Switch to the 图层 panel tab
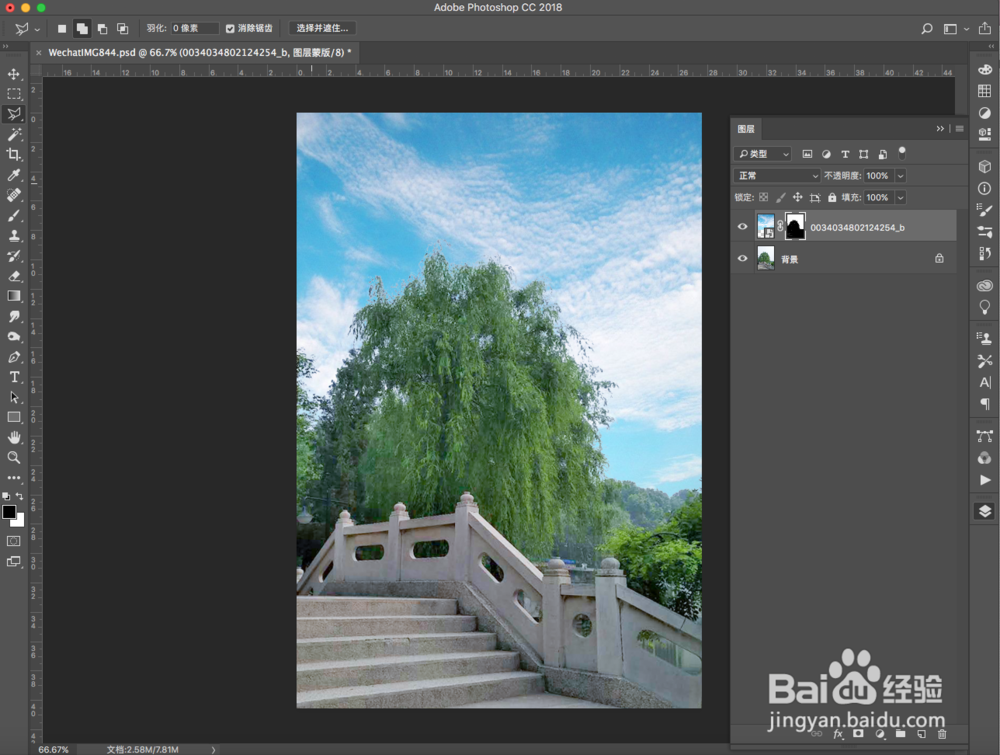Image resolution: width=1000 pixels, height=755 pixels. 746,128
